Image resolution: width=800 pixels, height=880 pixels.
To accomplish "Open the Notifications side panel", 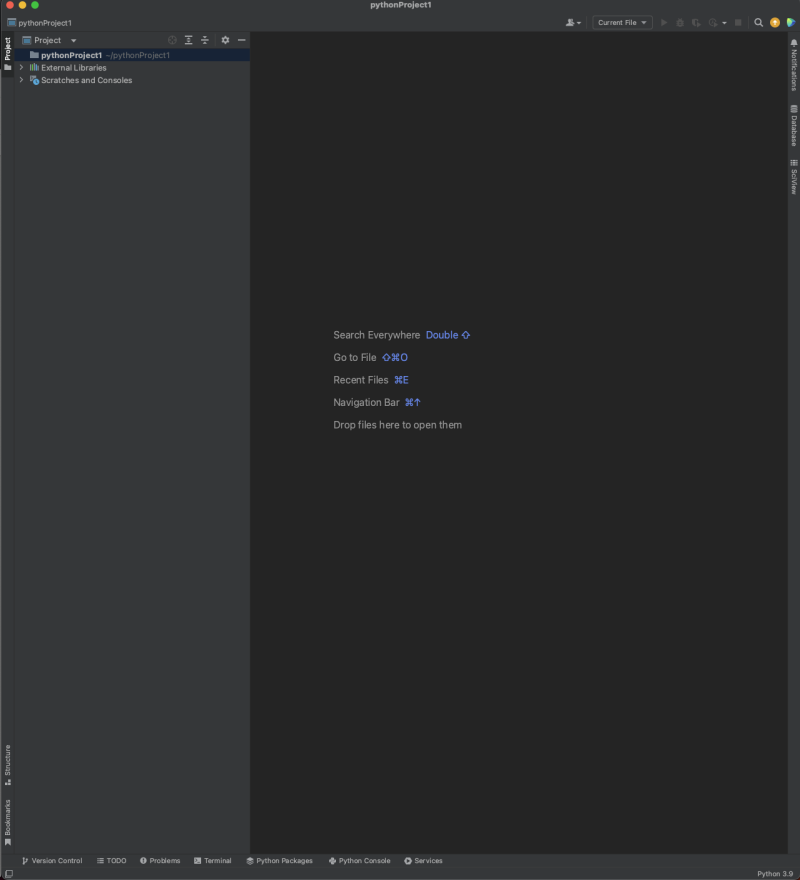I will (794, 65).
